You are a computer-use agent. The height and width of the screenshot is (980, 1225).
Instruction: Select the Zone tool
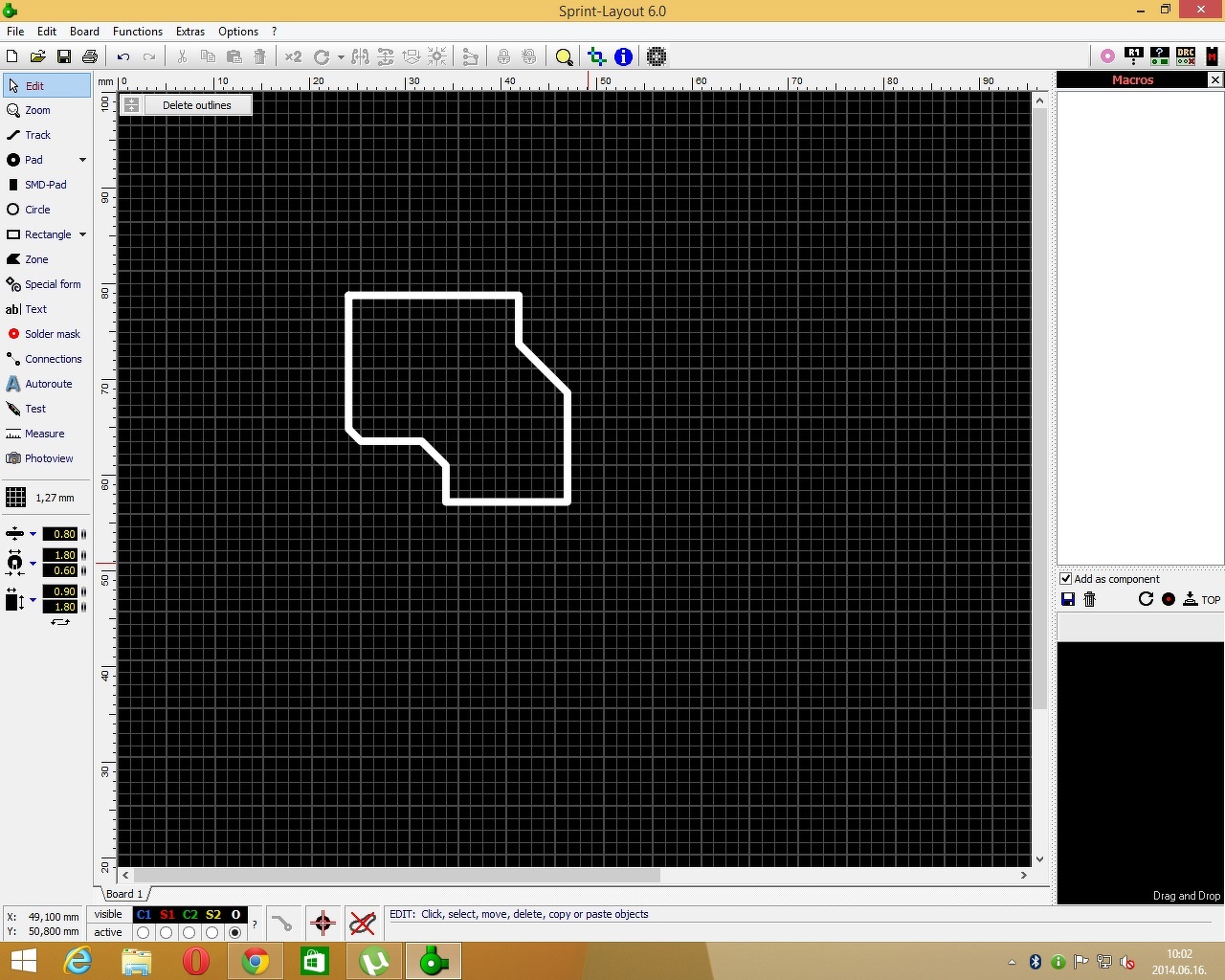[x=47, y=259]
